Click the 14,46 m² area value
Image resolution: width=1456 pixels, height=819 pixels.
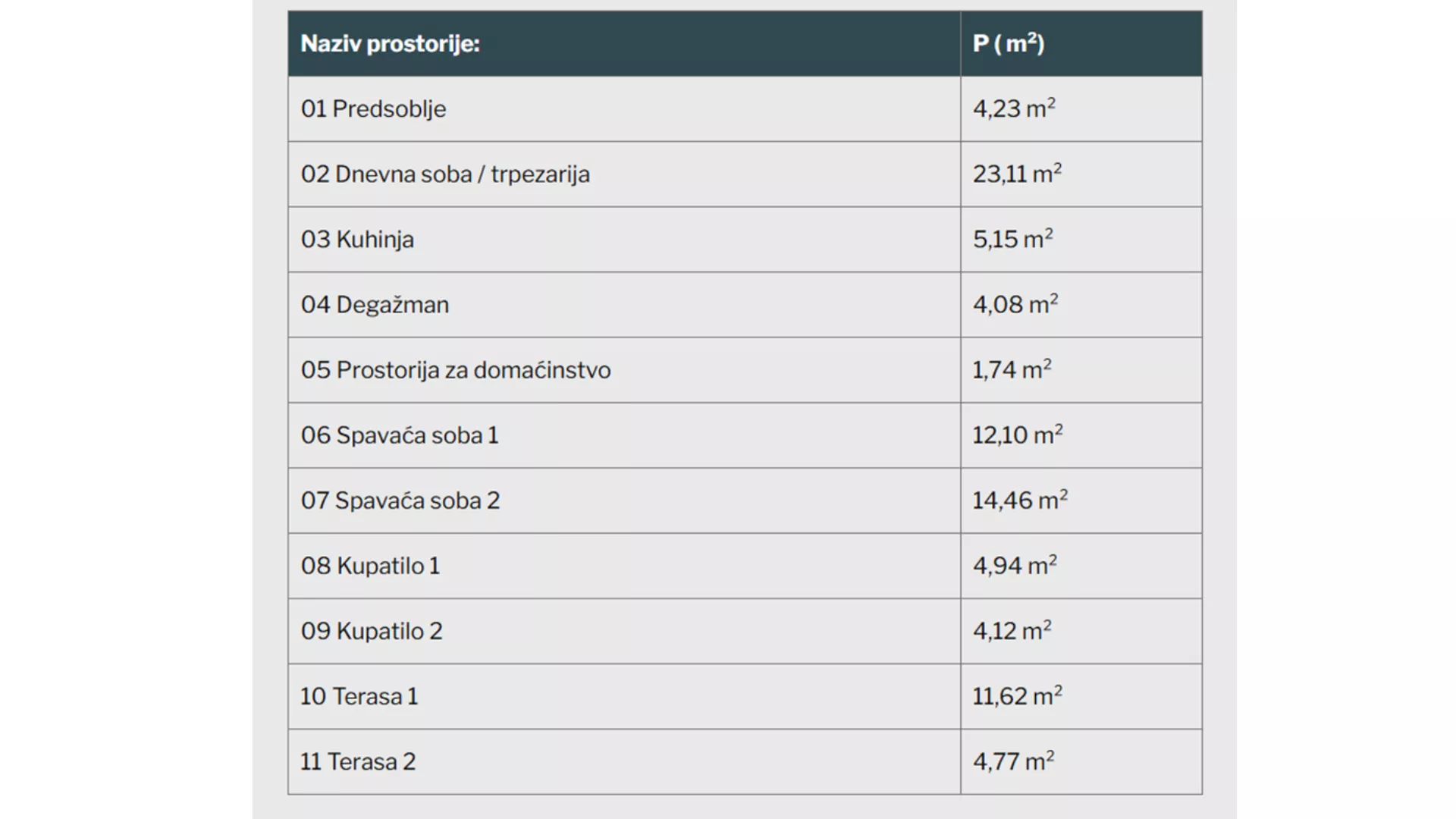point(1020,500)
